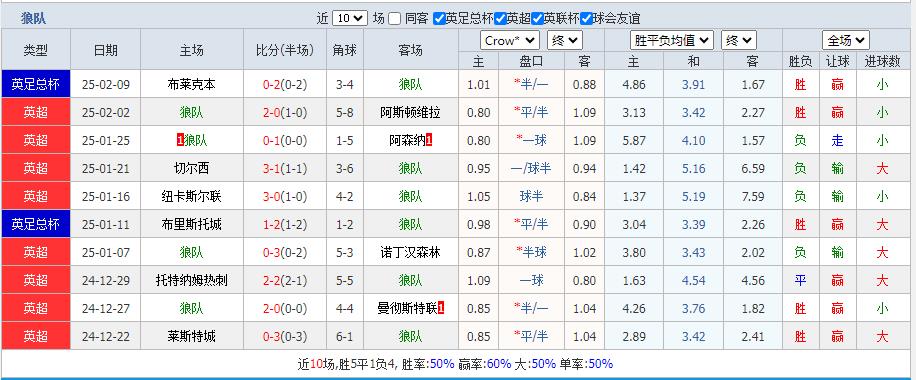Image resolution: width=916 pixels, height=380 pixels.
Task: Click the 平 result in 托特纳姆热刺 row
Action: point(800,281)
